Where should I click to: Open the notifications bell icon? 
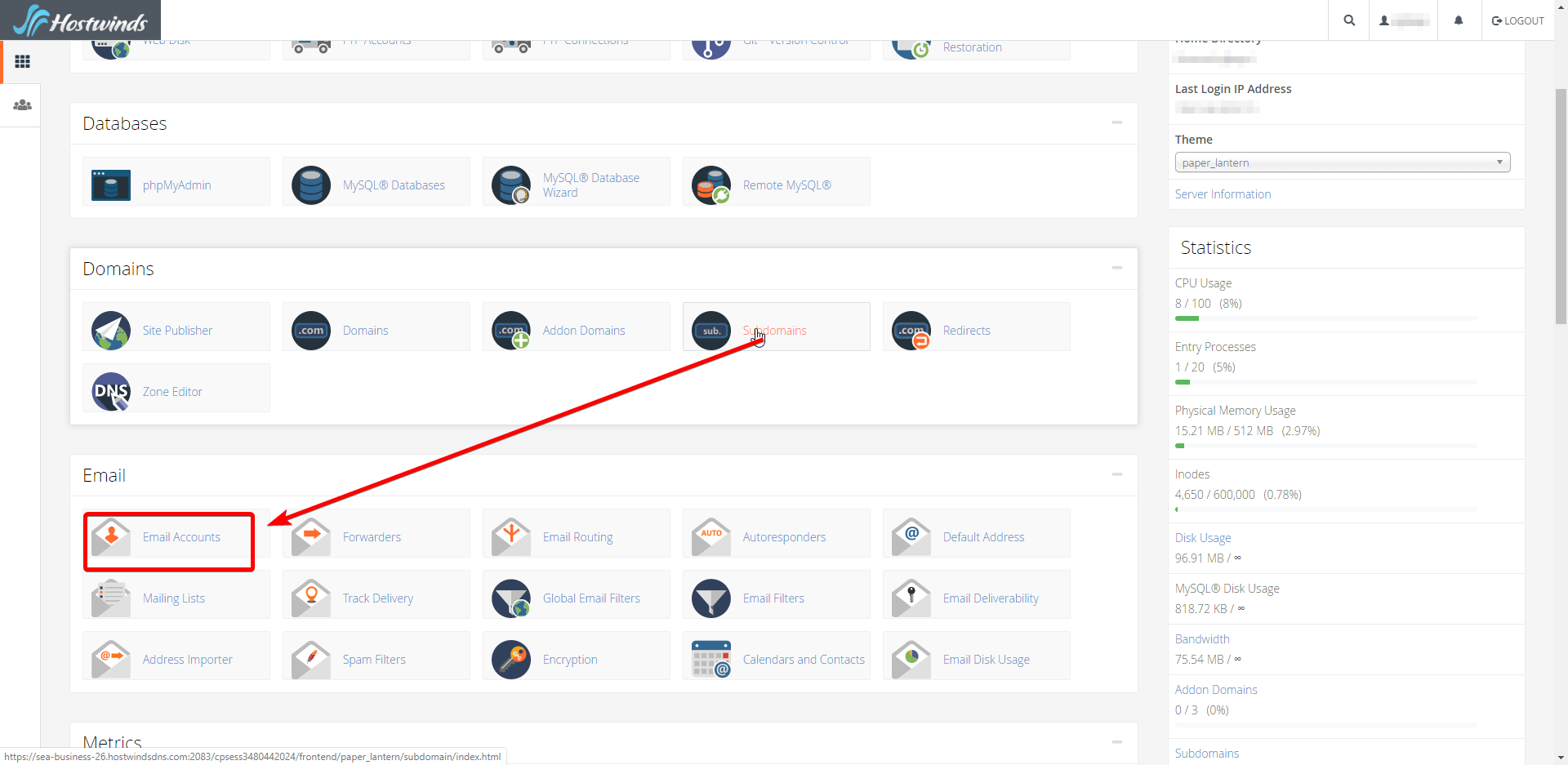(1459, 20)
